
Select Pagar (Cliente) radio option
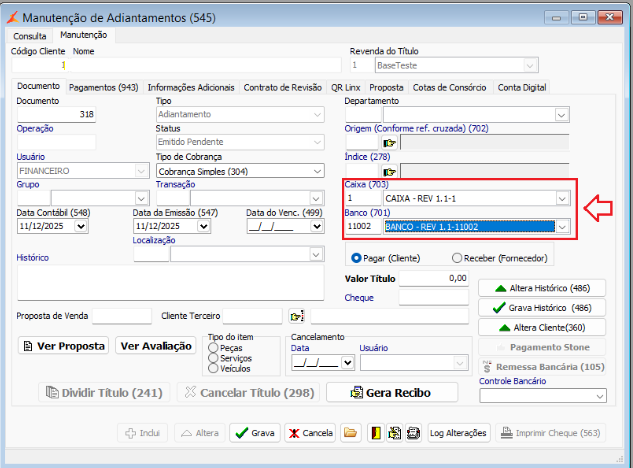[354, 257]
